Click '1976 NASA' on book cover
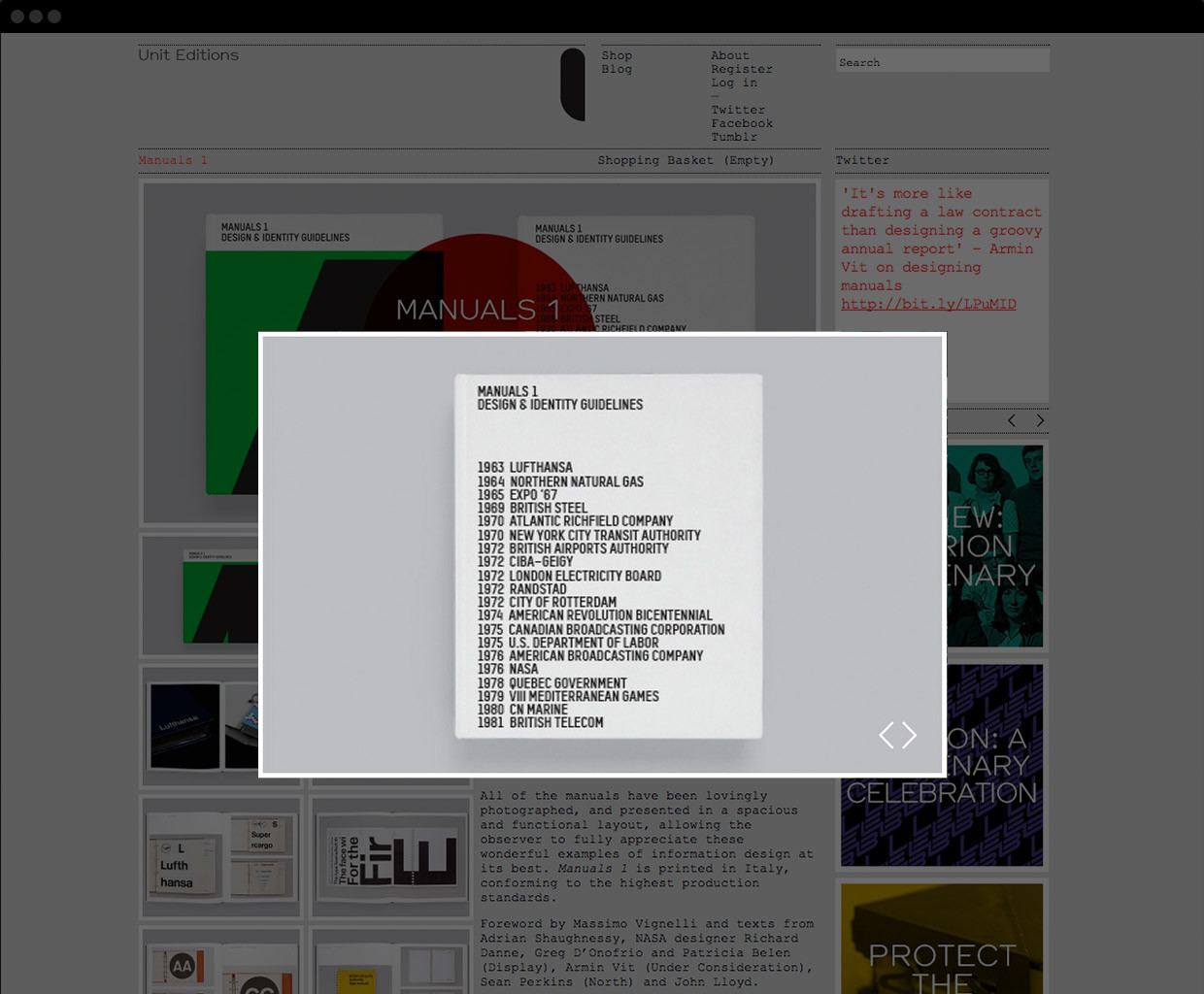Screen dimensions: 1204x994 click(507, 669)
